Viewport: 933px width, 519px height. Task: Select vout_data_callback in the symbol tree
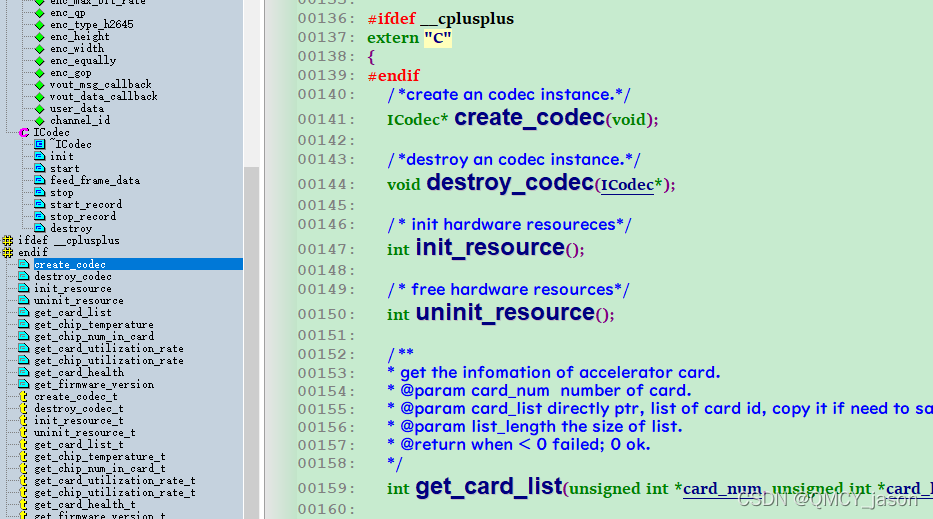(x=104, y=96)
